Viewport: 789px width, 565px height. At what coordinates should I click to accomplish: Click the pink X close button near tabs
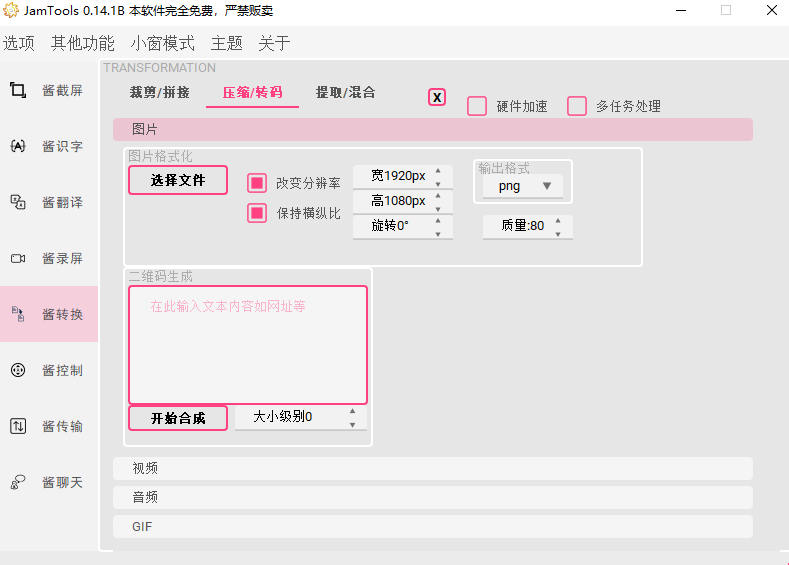[437, 97]
